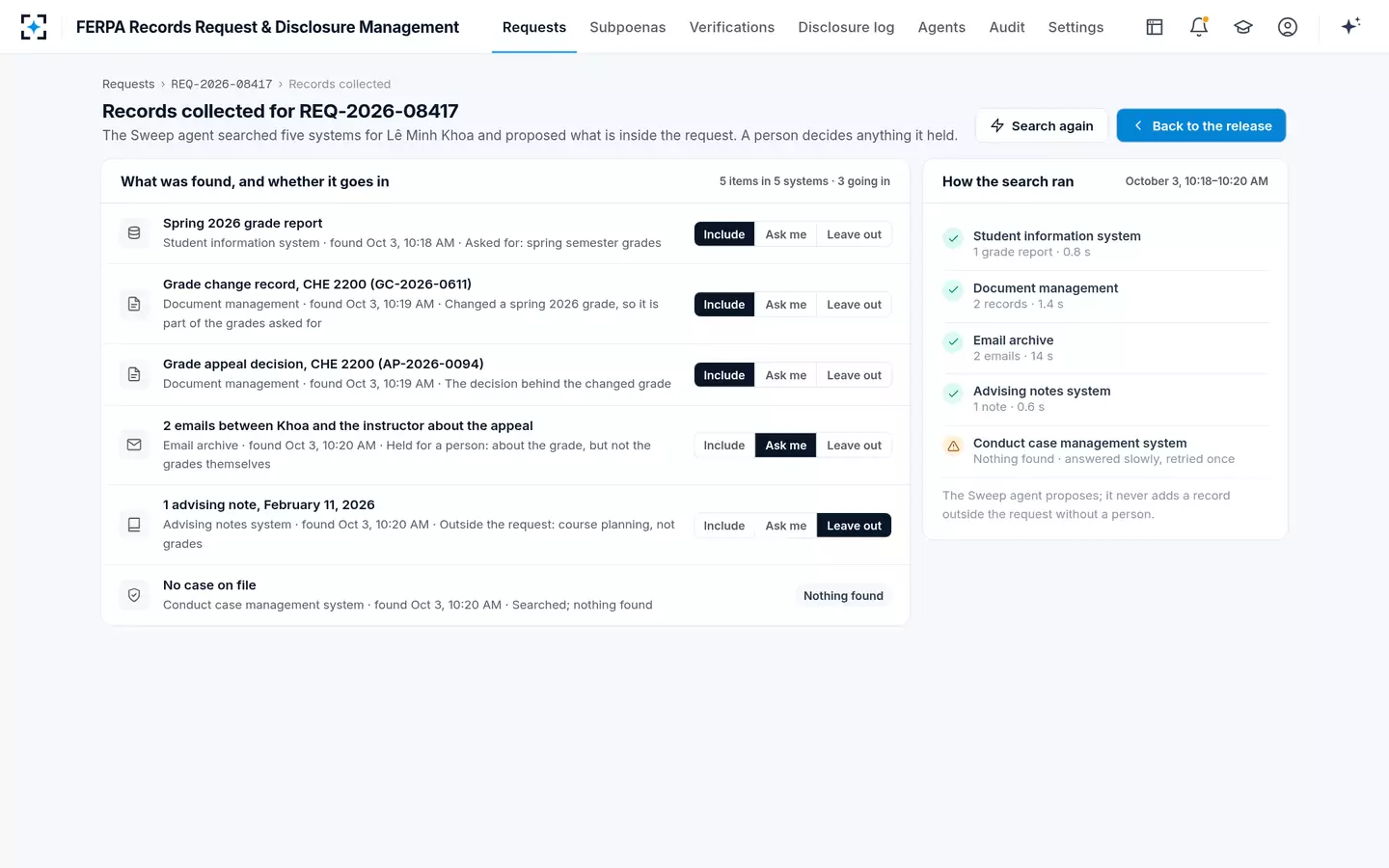Click the Spring 2026 grade report title
The image size is (1389, 868).
click(x=243, y=223)
